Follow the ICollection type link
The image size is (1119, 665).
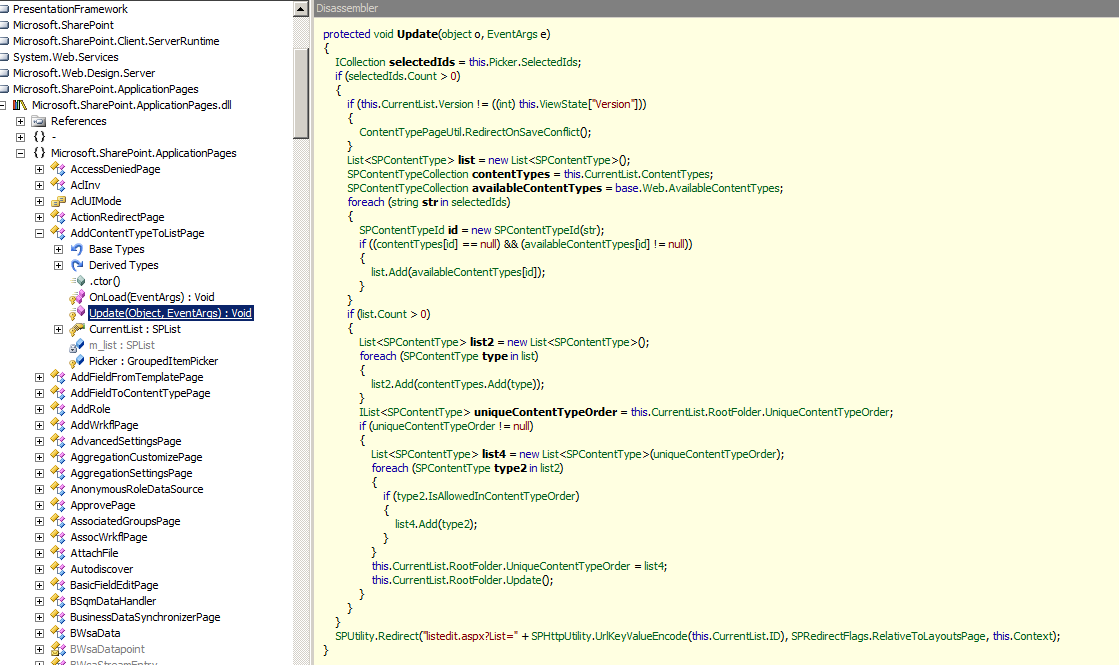(360, 62)
